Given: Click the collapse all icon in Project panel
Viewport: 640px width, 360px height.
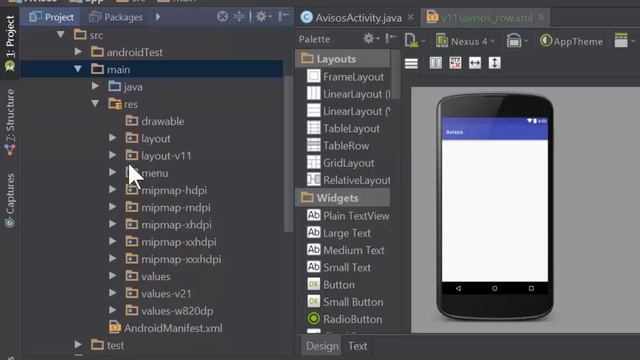Looking at the screenshot, I should (x=239, y=16).
